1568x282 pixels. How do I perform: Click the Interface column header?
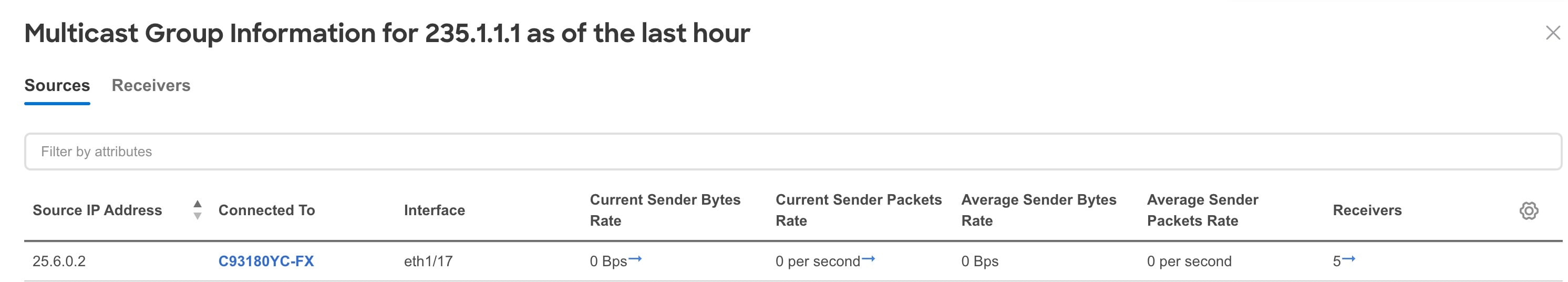(435, 210)
